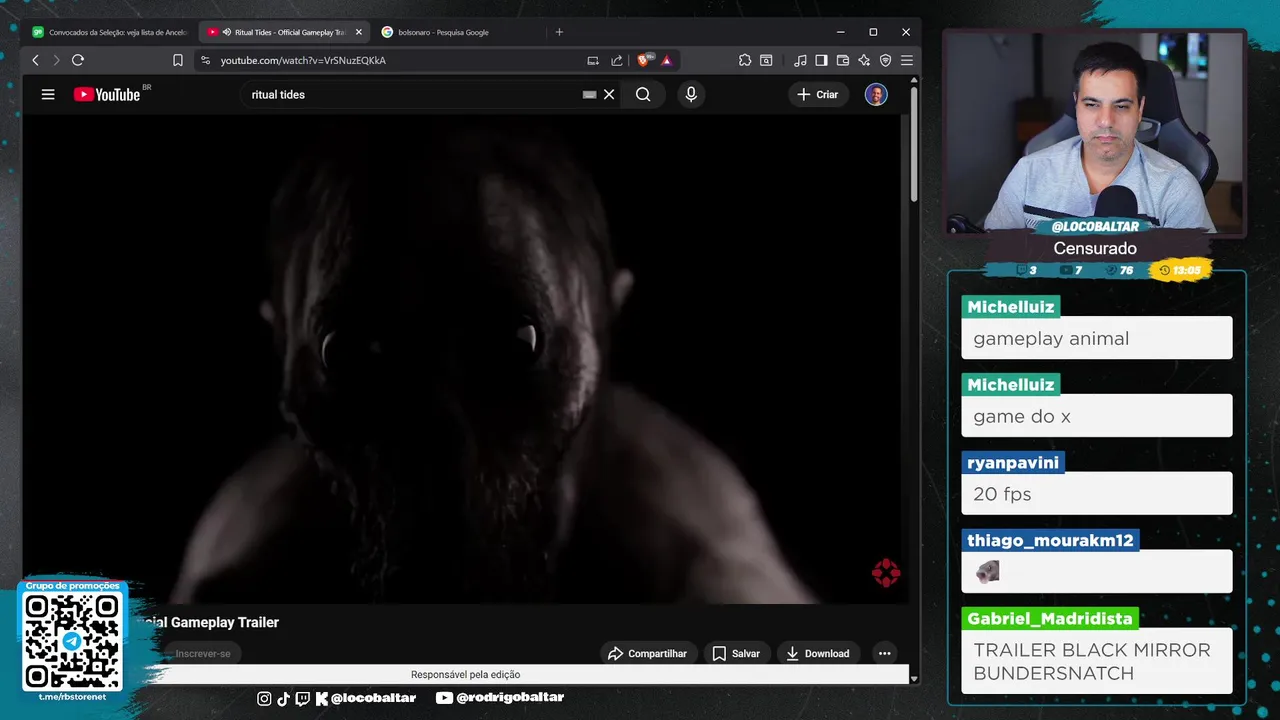Click the streamer webcam feed
Viewport: 1280px width, 720px height.
(1095, 133)
